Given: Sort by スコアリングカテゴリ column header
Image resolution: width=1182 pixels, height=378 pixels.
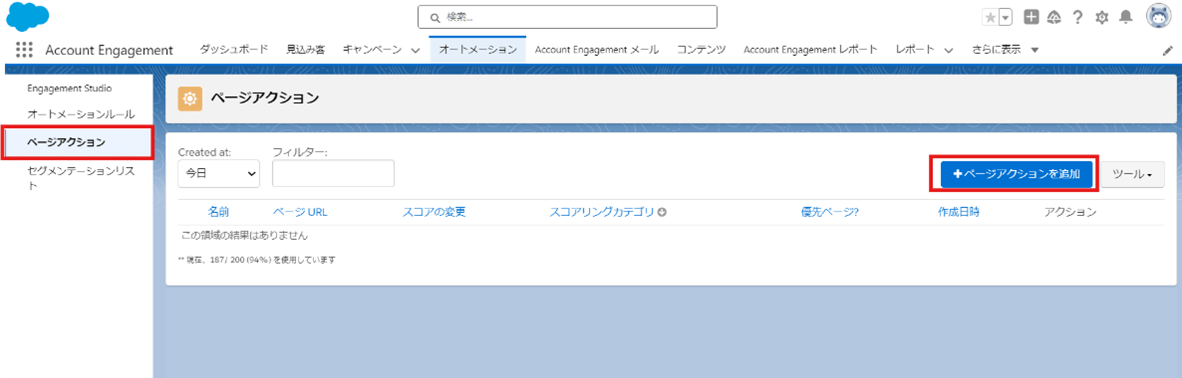Looking at the screenshot, I should [602, 212].
